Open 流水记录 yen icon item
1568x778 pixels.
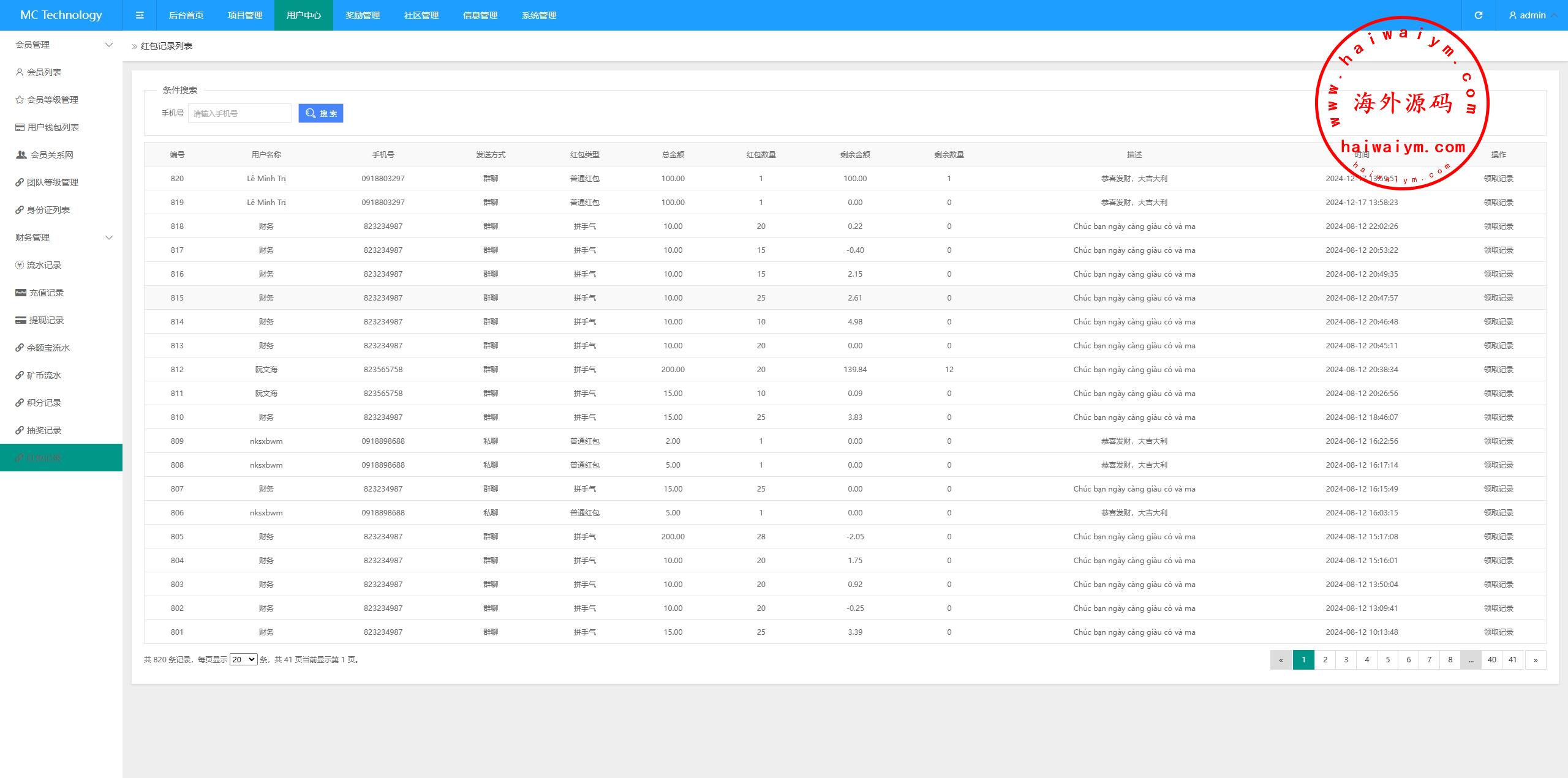[43, 265]
